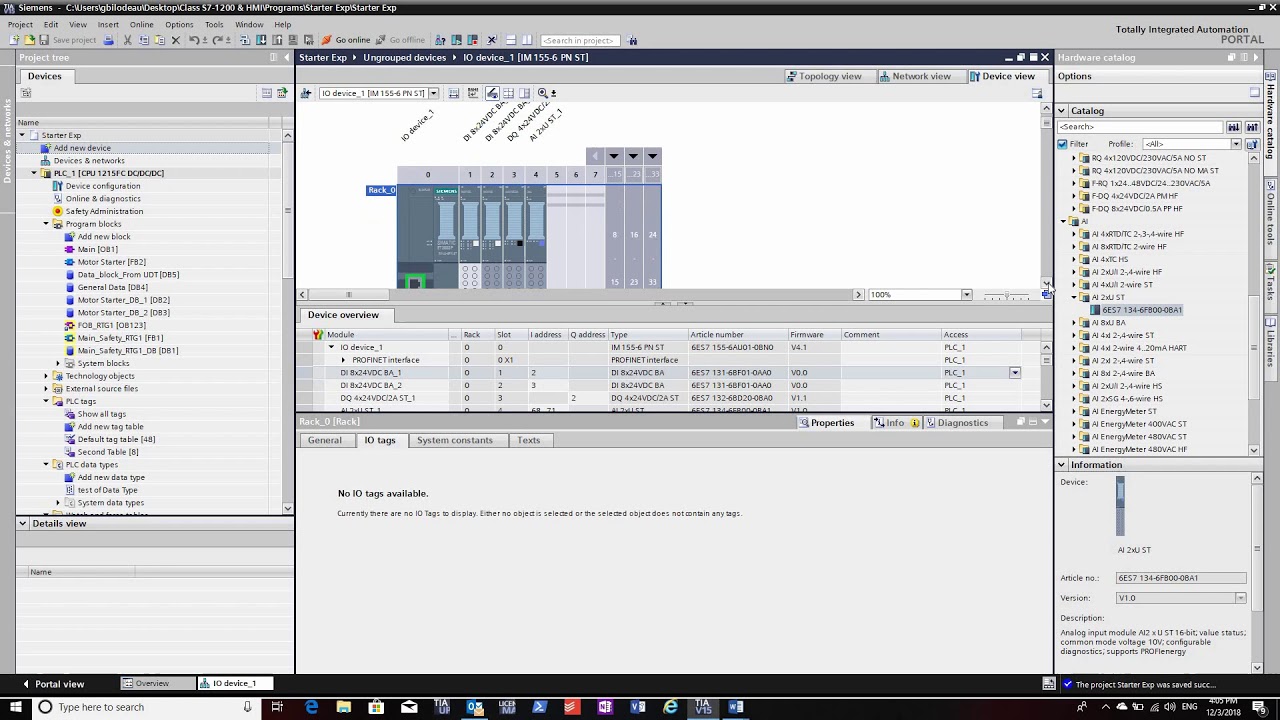Expand the External source files folder
The width and height of the screenshot is (1280, 720).
click(x=46, y=389)
